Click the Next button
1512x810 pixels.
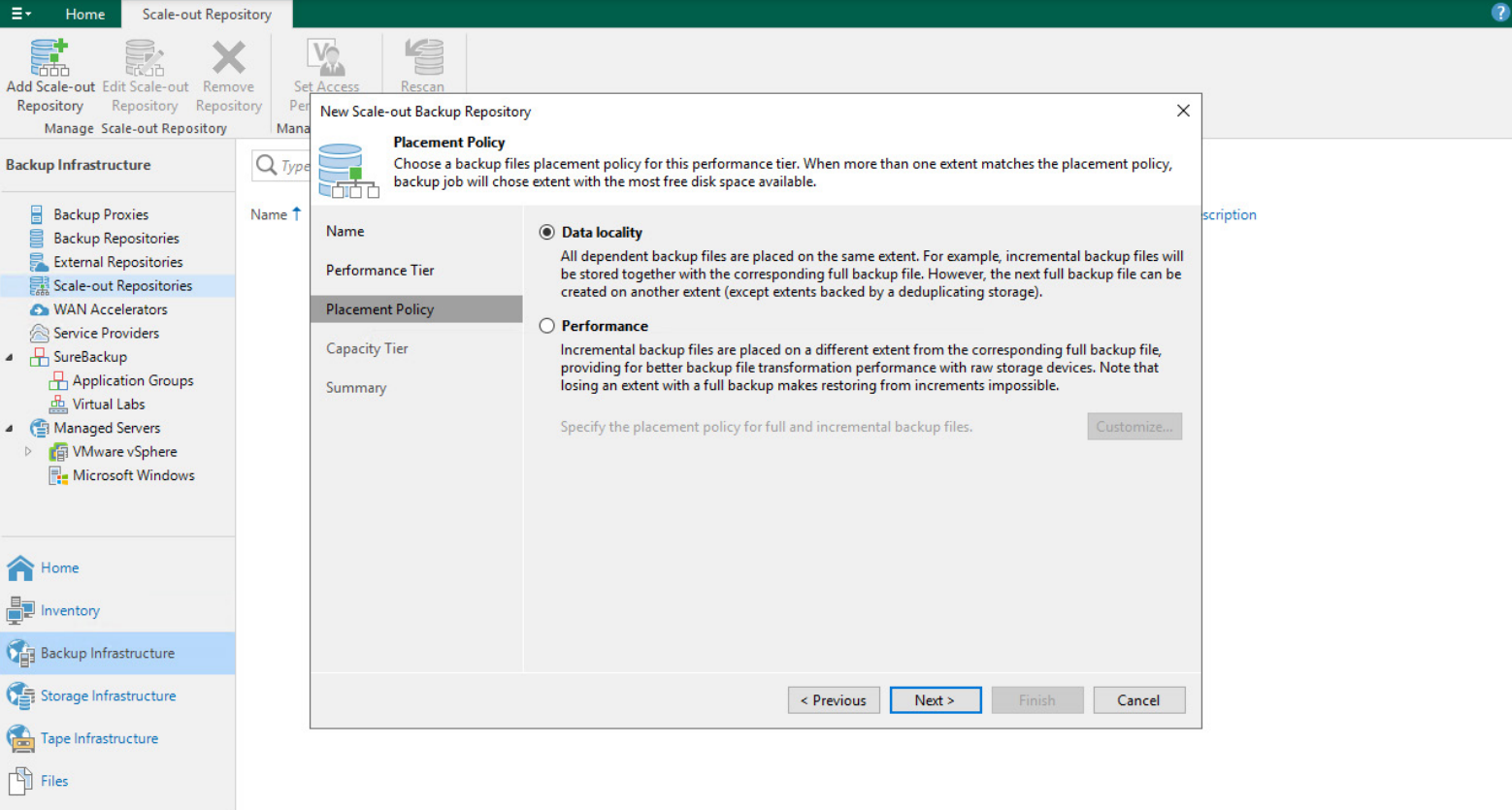coord(935,700)
